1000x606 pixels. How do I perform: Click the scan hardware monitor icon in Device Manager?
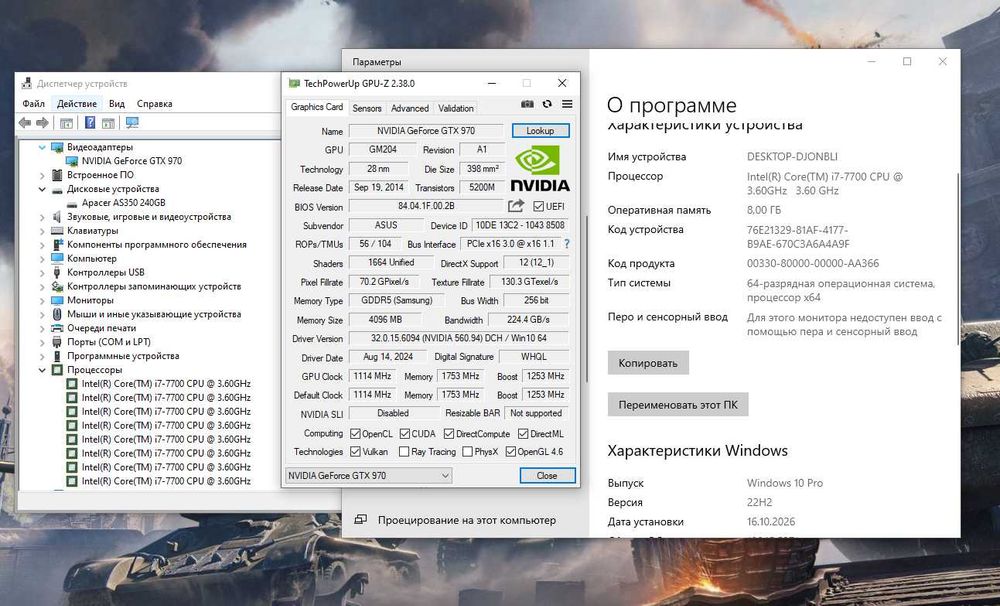(x=132, y=122)
